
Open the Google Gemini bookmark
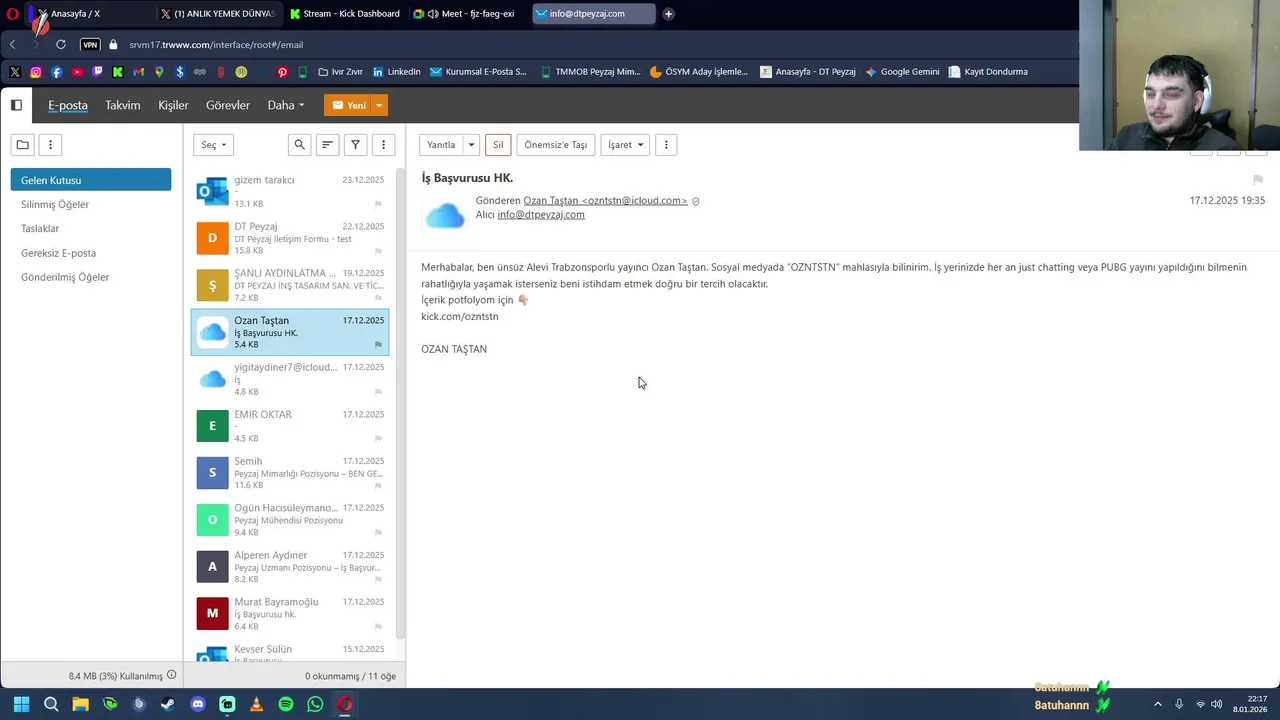click(x=902, y=72)
